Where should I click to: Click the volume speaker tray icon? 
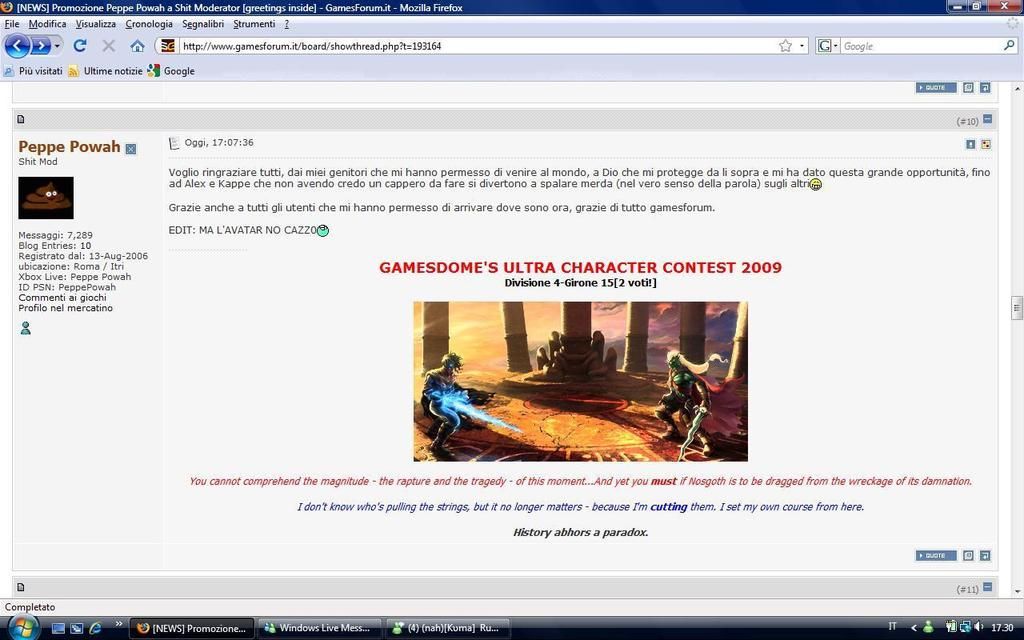click(x=978, y=628)
